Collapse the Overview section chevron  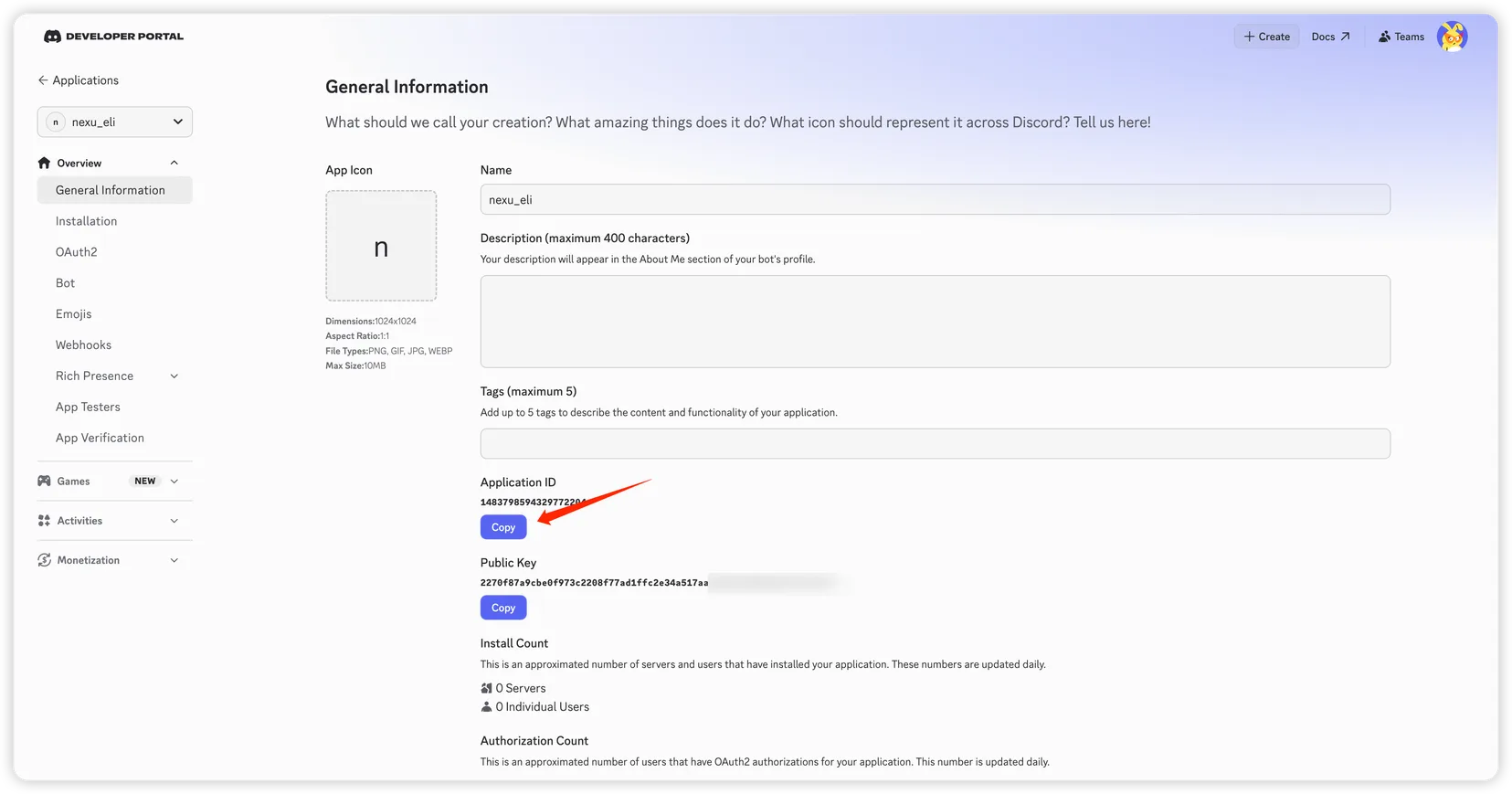point(174,163)
